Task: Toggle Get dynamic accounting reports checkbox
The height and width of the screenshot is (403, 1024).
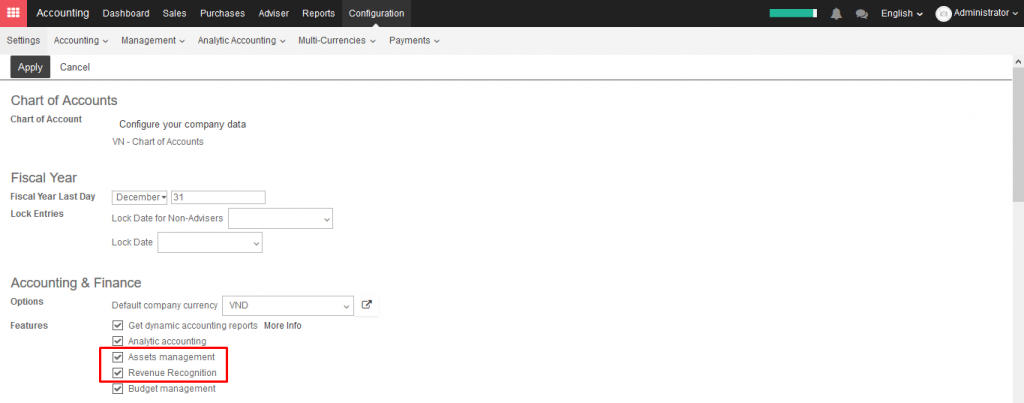Action: [118, 325]
